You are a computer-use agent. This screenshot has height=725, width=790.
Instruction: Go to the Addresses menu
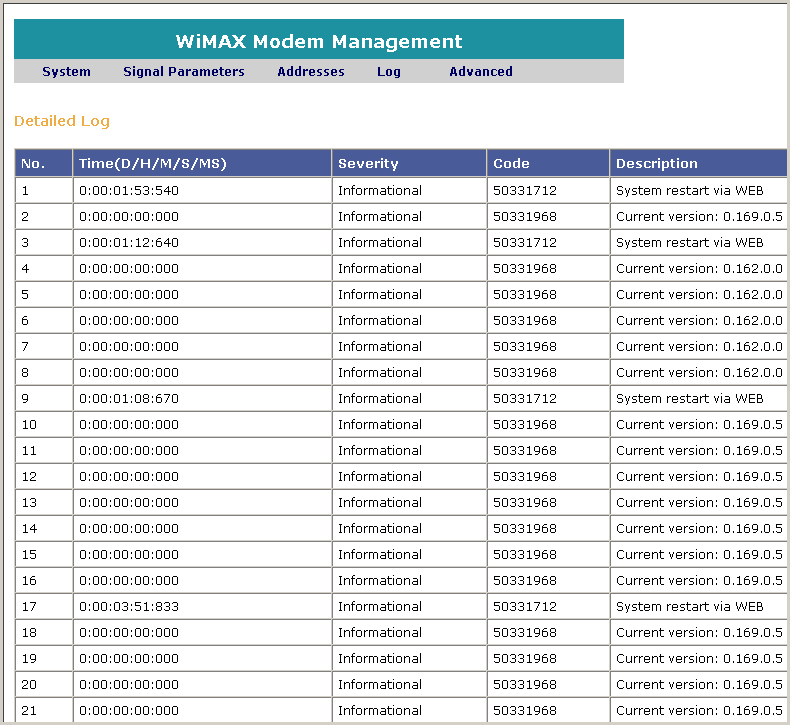pos(310,72)
